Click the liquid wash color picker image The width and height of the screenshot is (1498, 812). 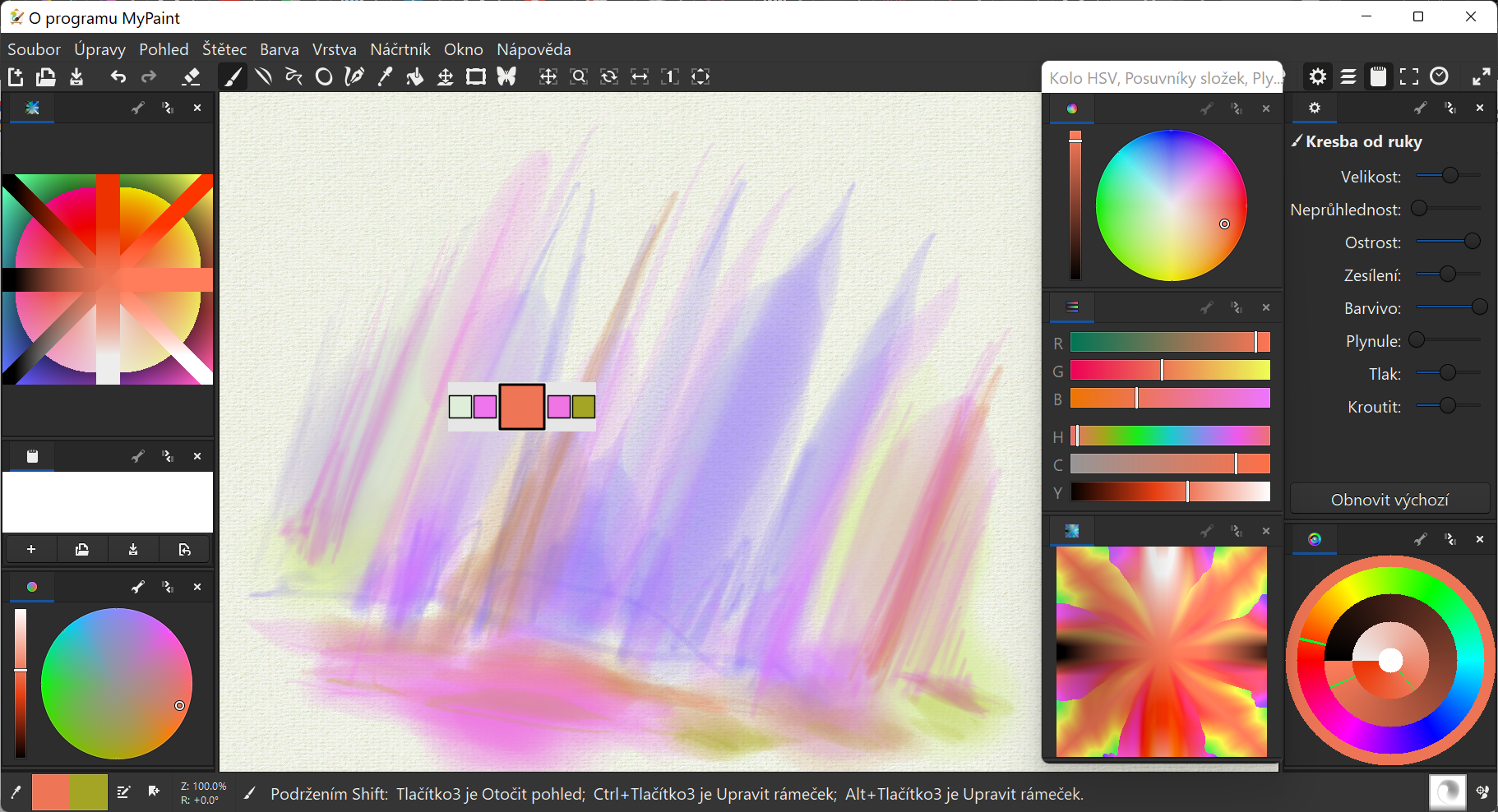pos(1161,652)
